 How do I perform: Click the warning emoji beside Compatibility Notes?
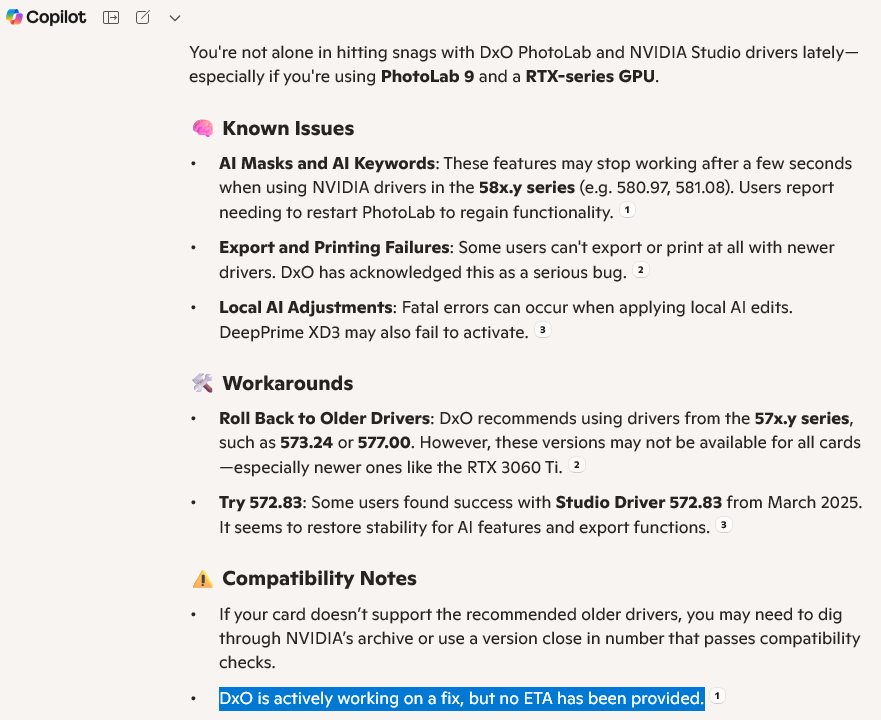[202, 579]
